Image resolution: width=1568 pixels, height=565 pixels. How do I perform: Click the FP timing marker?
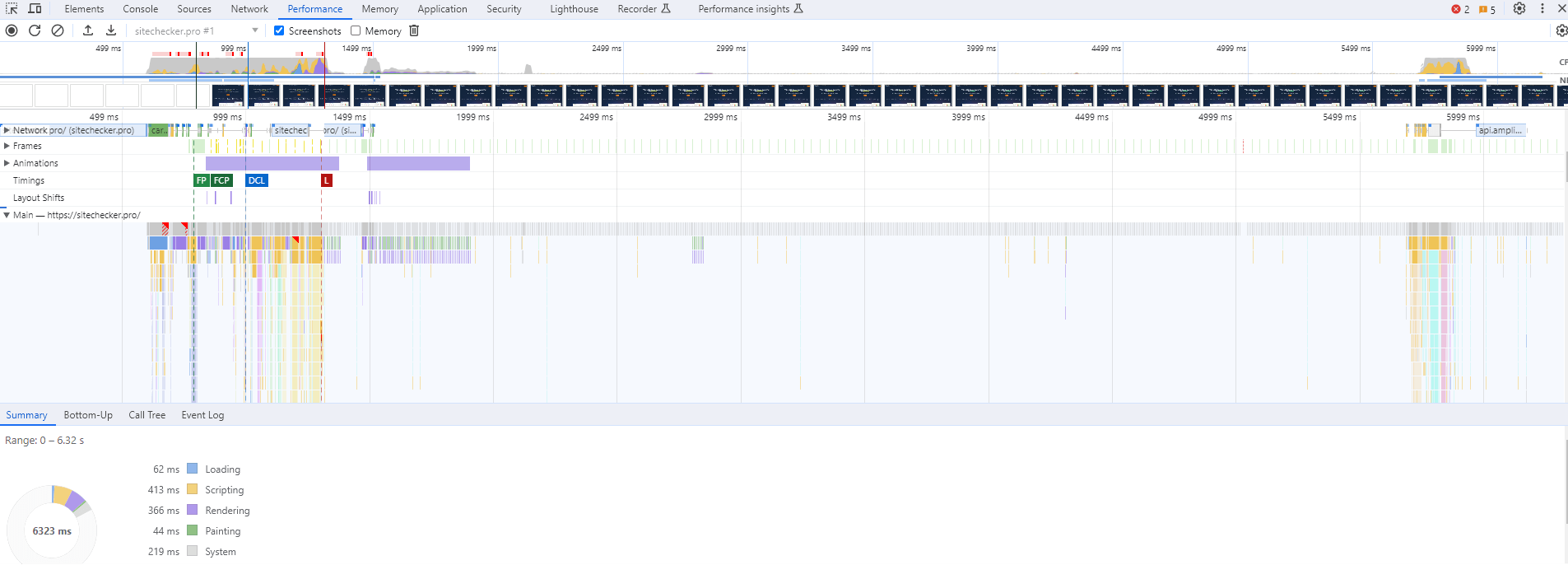click(202, 180)
